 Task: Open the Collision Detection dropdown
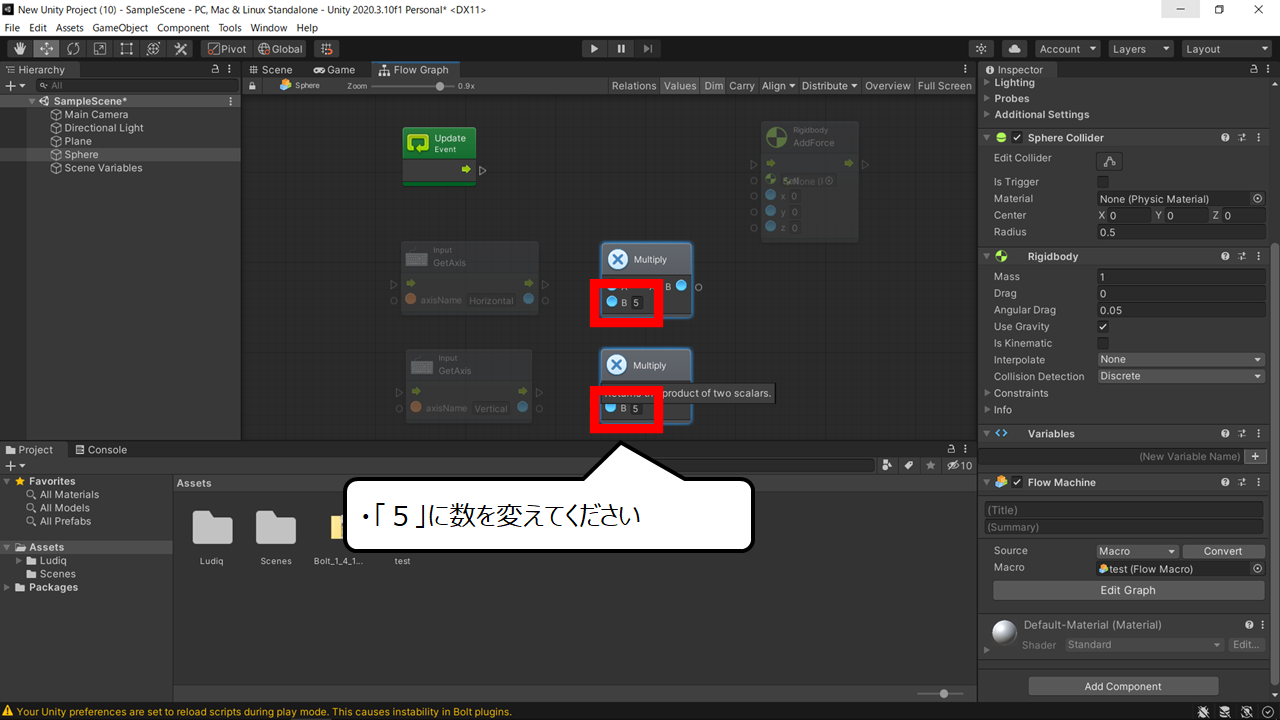tap(1181, 377)
